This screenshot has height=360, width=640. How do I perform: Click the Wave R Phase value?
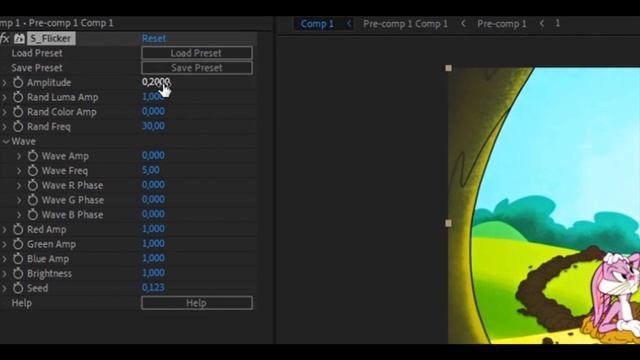153,184
